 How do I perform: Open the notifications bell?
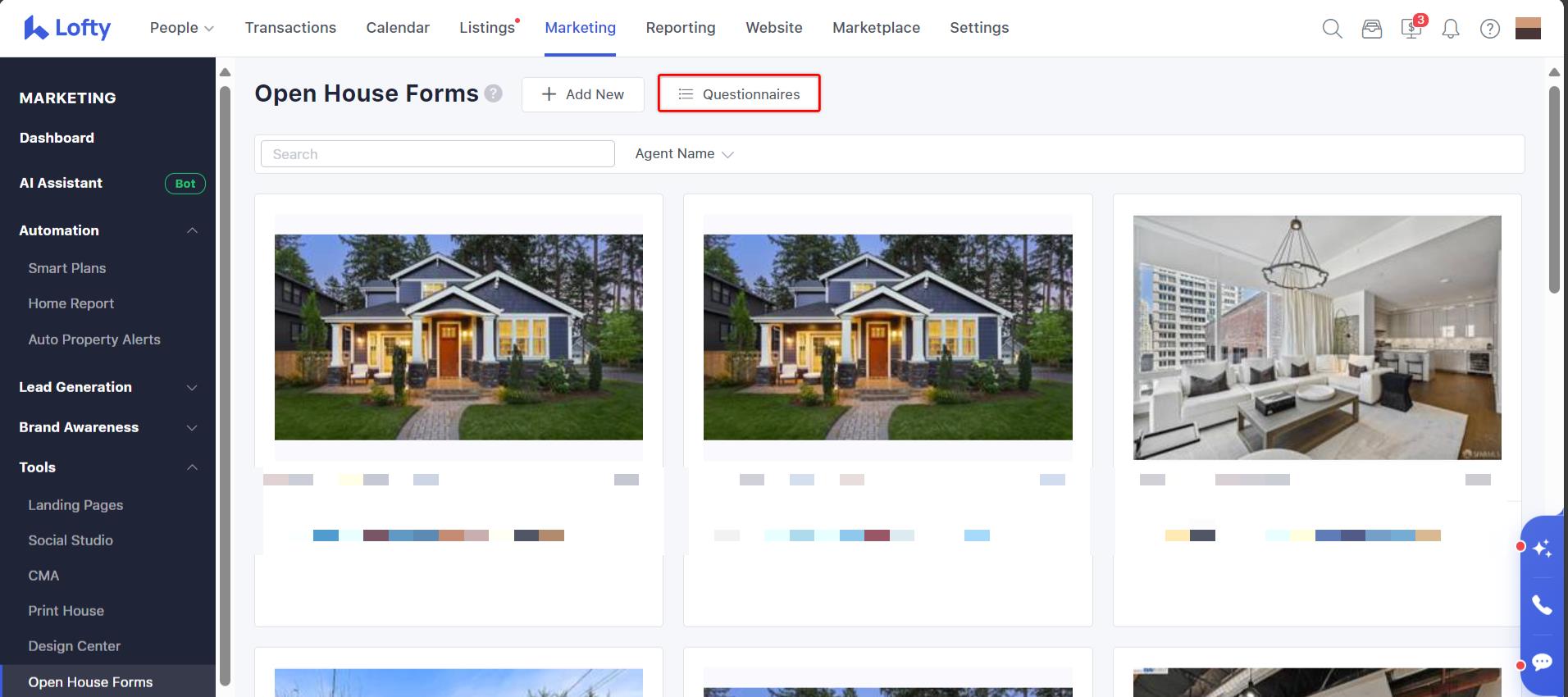(x=1450, y=29)
